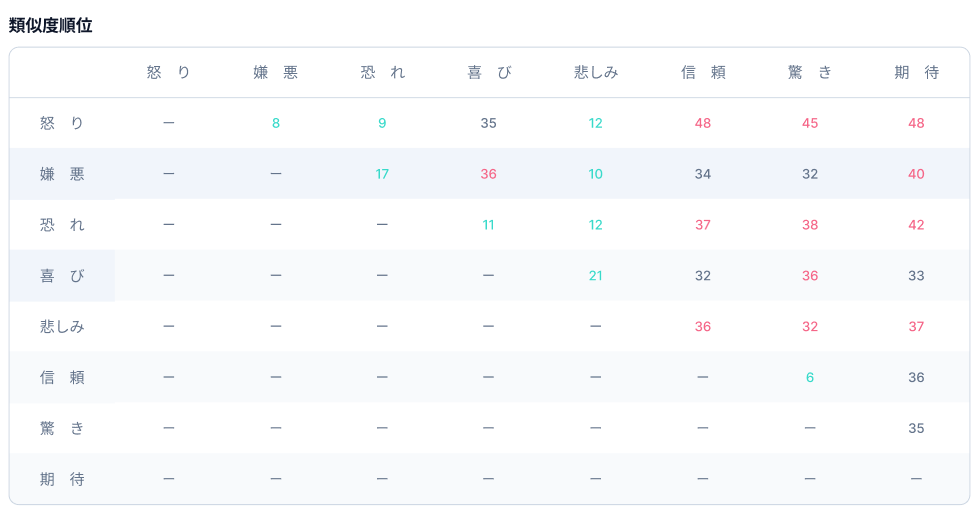Viewport: 978px width, 515px height.
Task: Click the 悲しみ column header
Action: click(596, 72)
